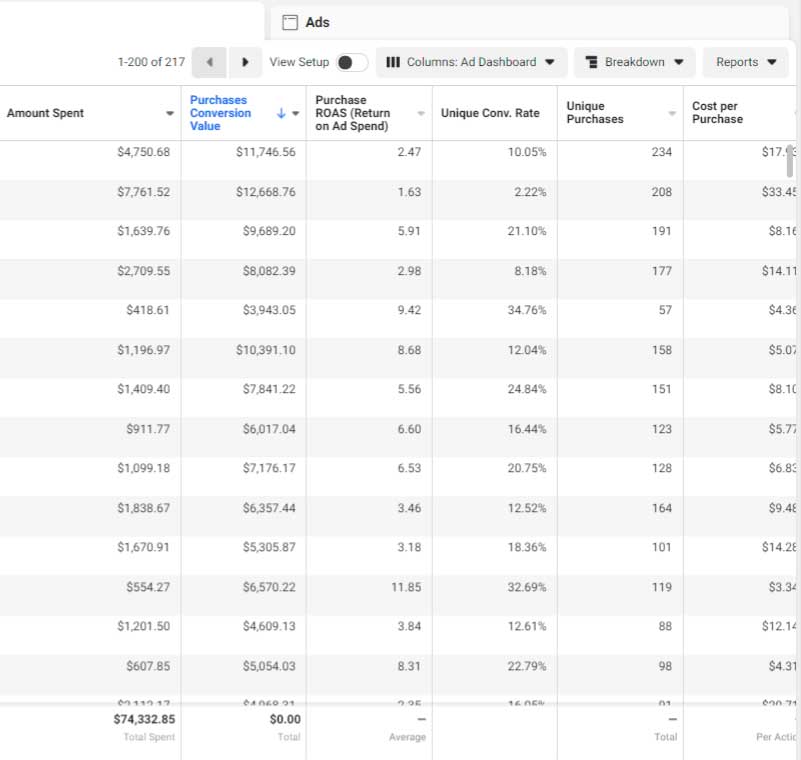
Task: Select ROAS value 5.91
Action: (409, 231)
